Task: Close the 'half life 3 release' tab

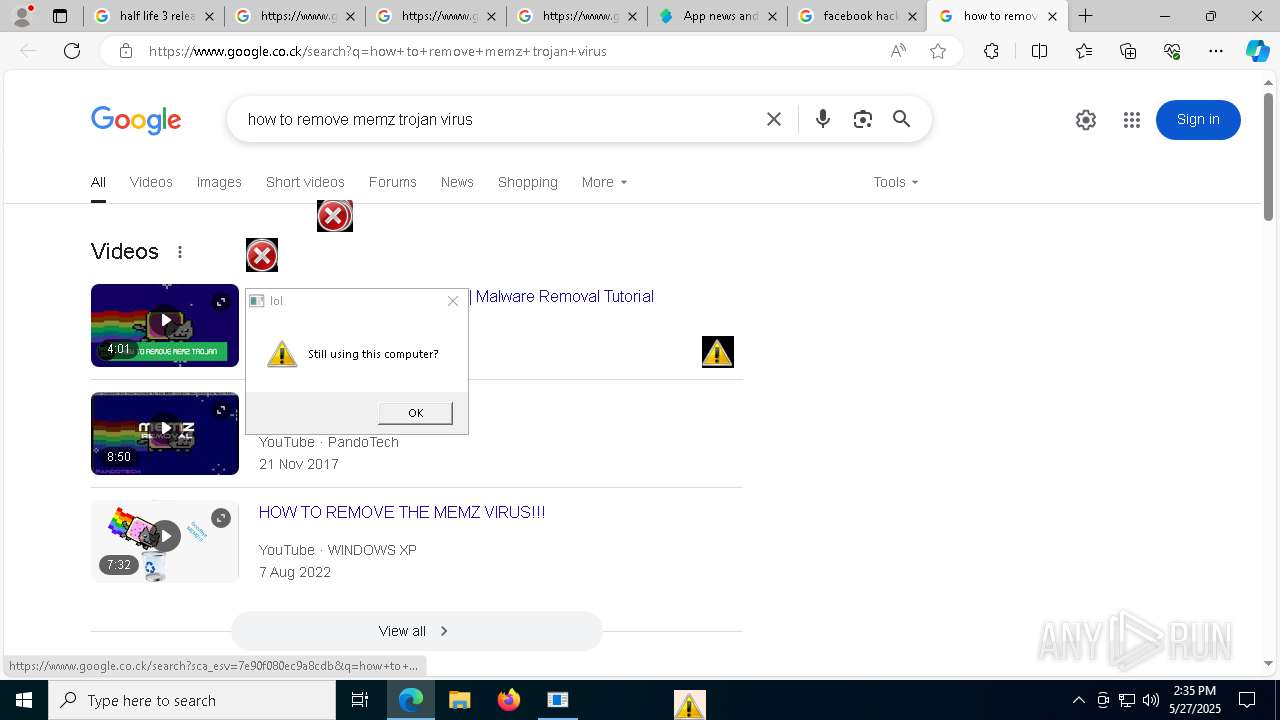Action: 209,17
